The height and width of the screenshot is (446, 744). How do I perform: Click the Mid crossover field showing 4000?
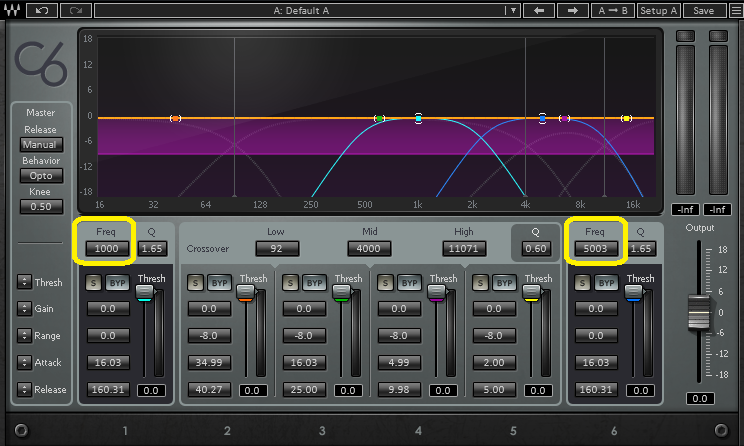click(x=369, y=247)
